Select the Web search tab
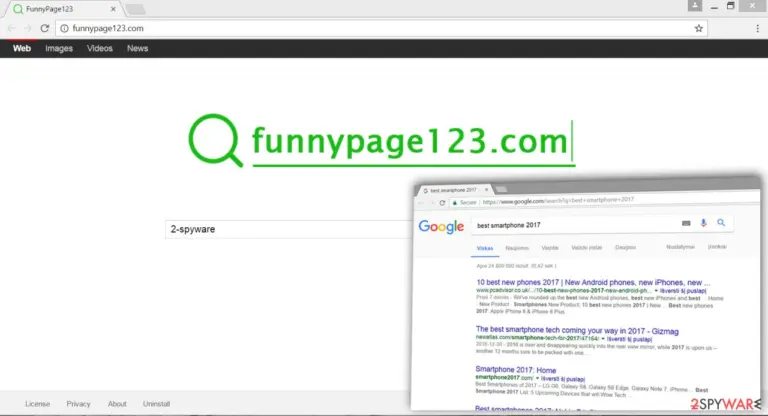768x416 pixels. (x=22, y=49)
